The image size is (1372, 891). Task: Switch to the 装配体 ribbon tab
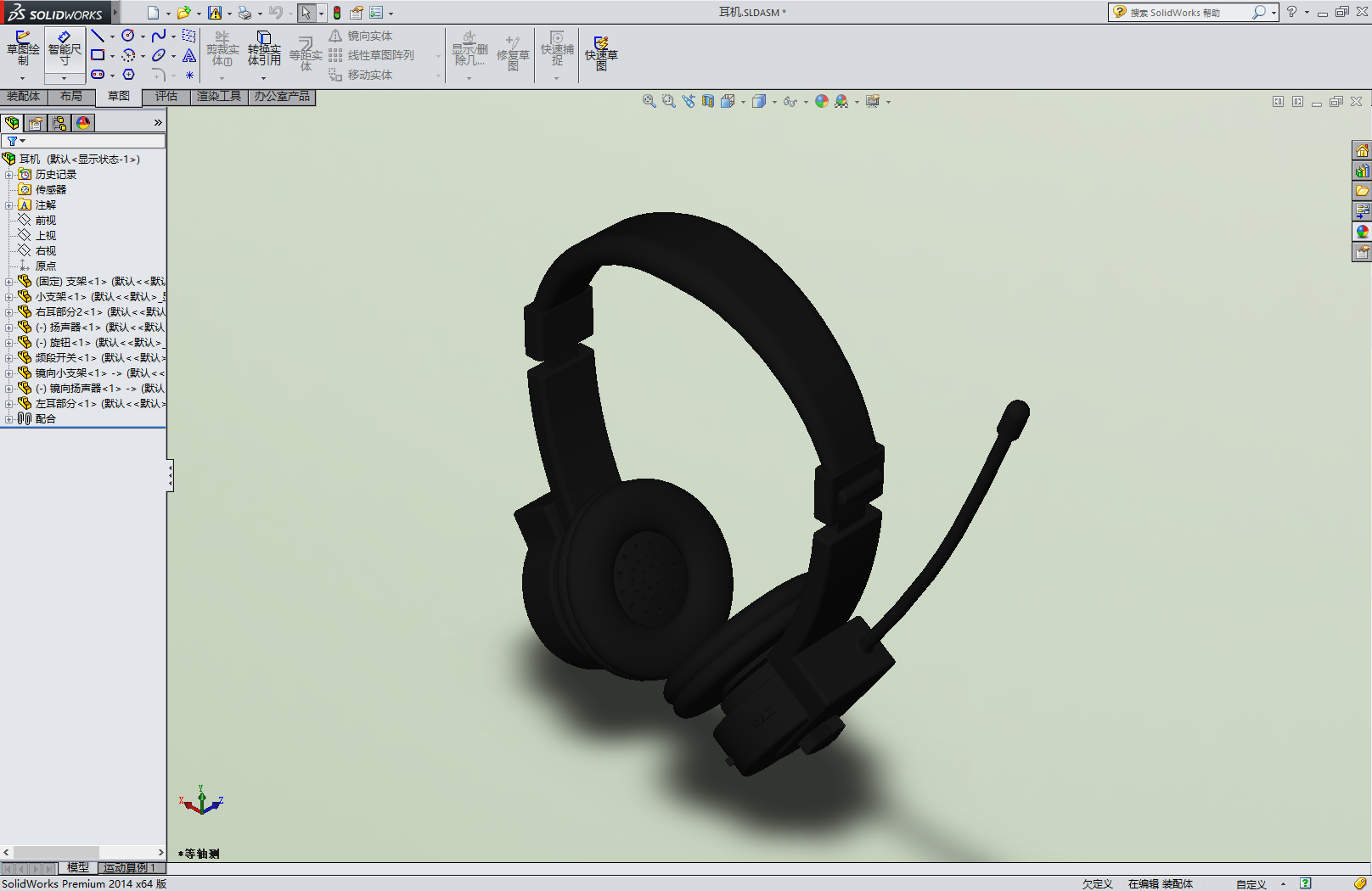click(x=24, y=97)
